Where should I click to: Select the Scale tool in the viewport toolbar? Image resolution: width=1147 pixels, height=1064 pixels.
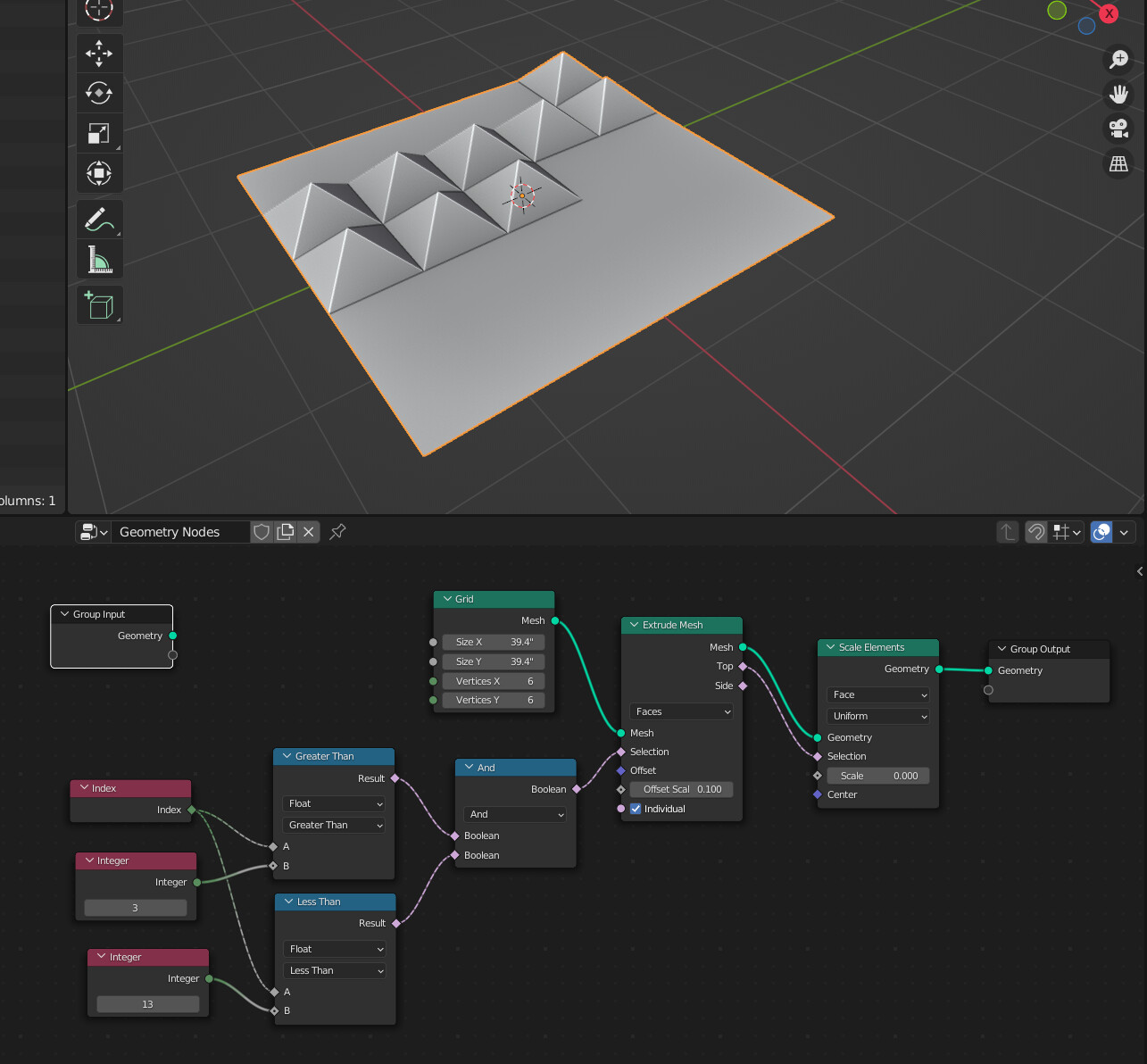click(98, 132)
